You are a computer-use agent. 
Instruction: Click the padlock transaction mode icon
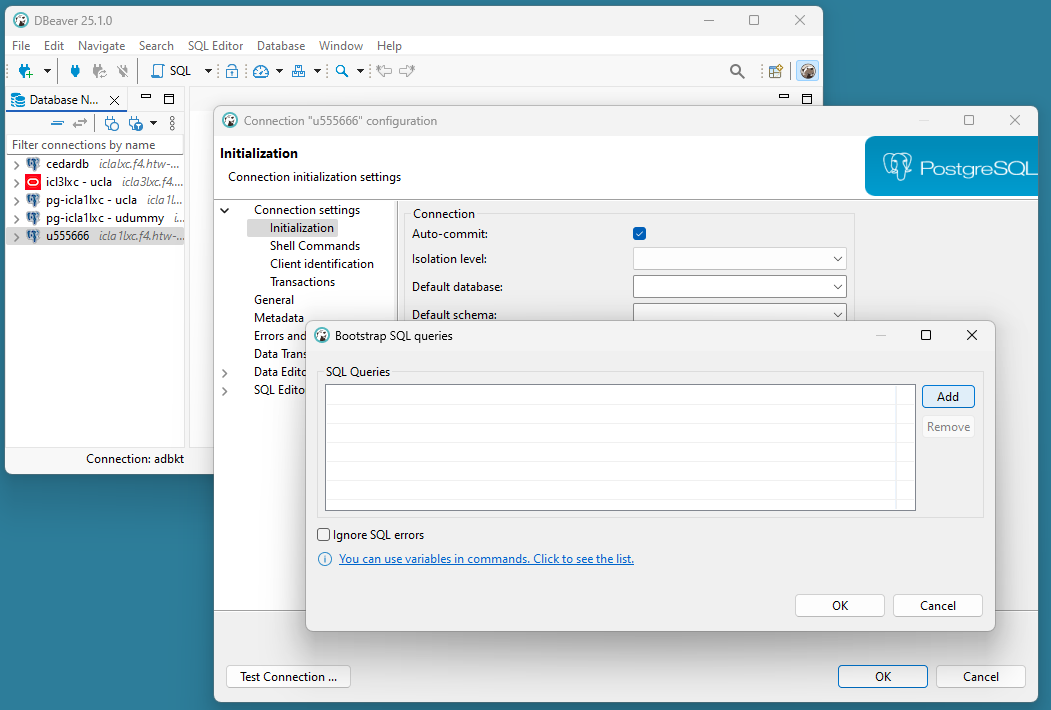232,71
